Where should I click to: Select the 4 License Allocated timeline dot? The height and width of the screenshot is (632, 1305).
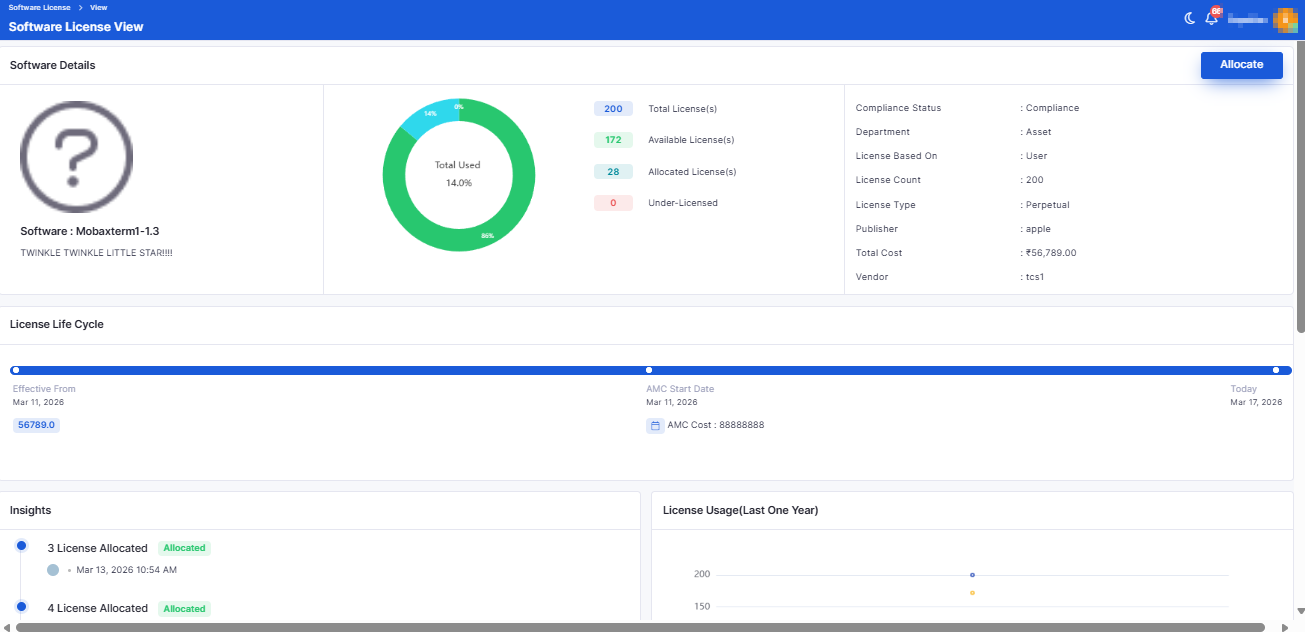coord(21,606)
